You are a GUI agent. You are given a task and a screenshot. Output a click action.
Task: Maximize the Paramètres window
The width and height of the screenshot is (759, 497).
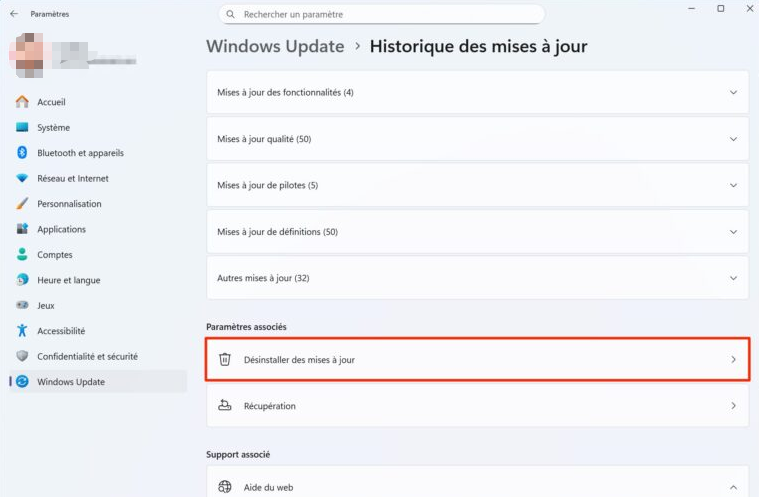pos(721,9)
